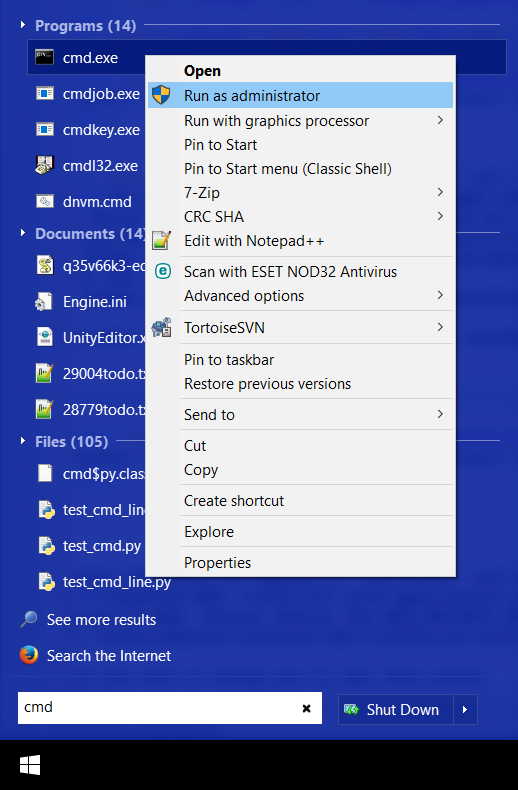
Task: Click the TortoiseSVN turtle icon
Action: 161,327
